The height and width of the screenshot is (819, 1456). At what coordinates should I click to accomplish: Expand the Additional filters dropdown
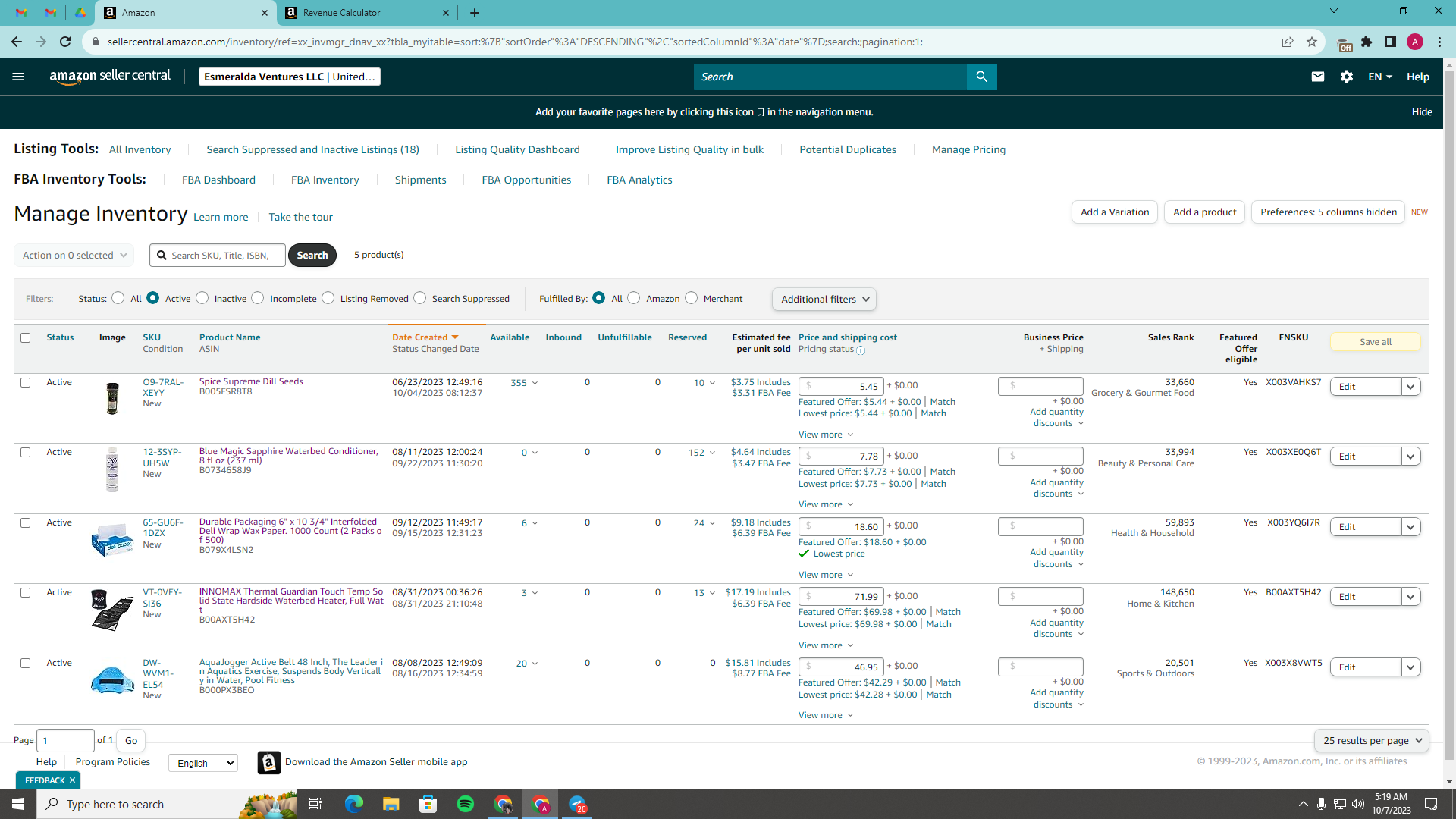pyautogui.click(x=824, y=299)
